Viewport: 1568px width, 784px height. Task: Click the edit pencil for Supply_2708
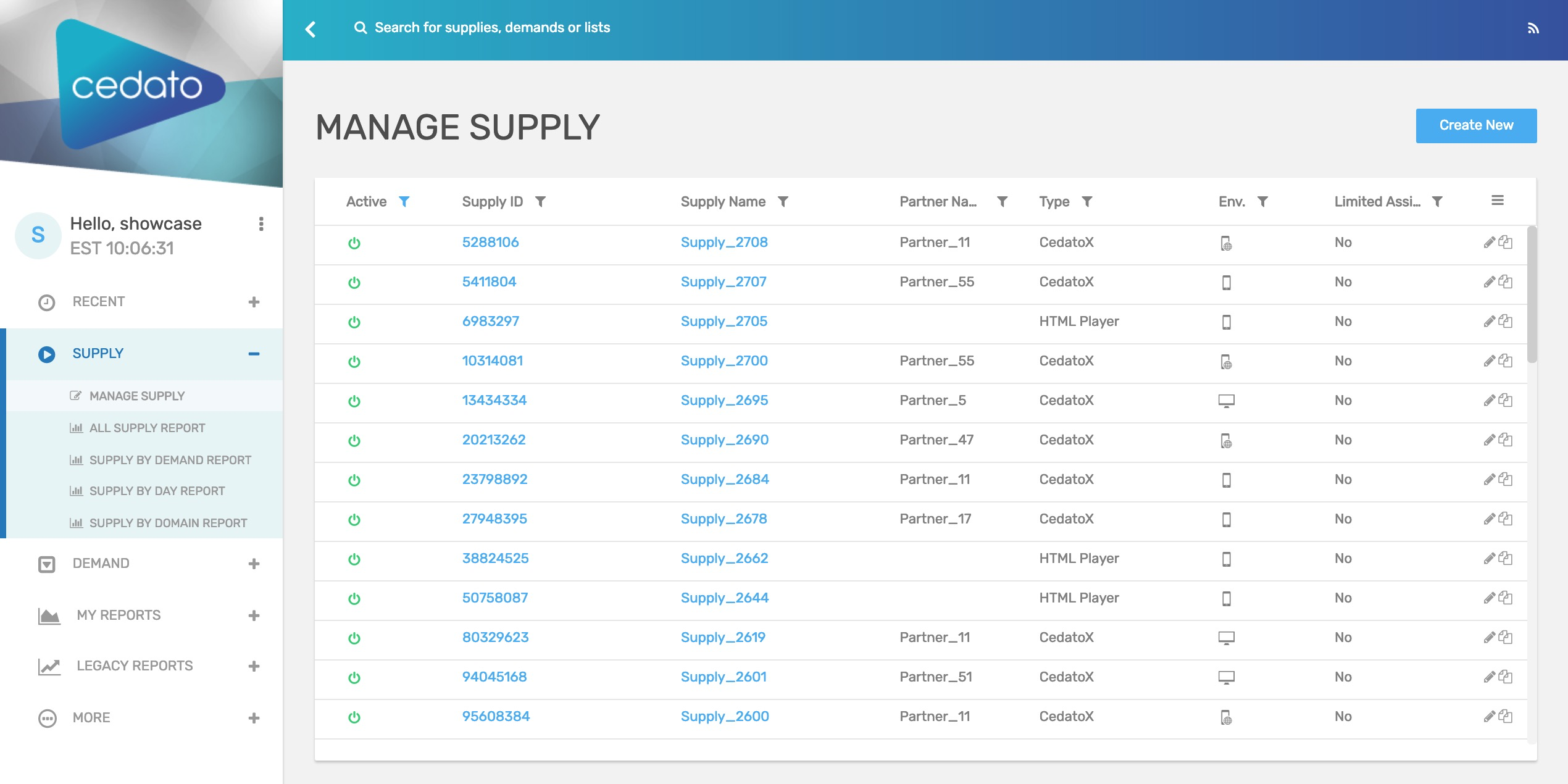[1489, 243]
